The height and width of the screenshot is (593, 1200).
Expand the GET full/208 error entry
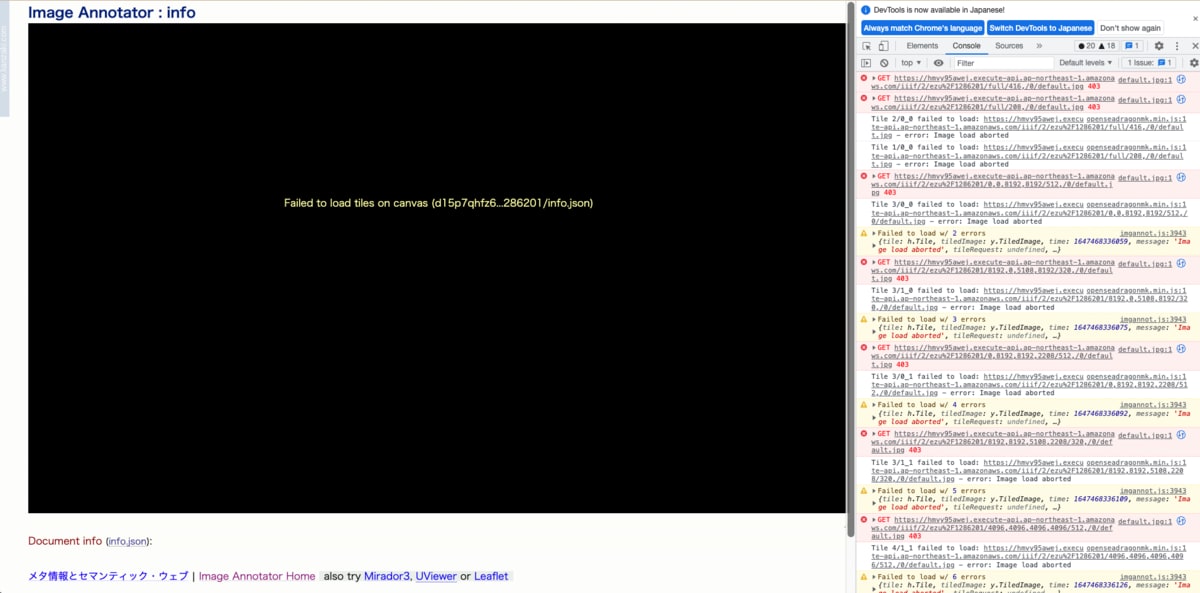874,98
